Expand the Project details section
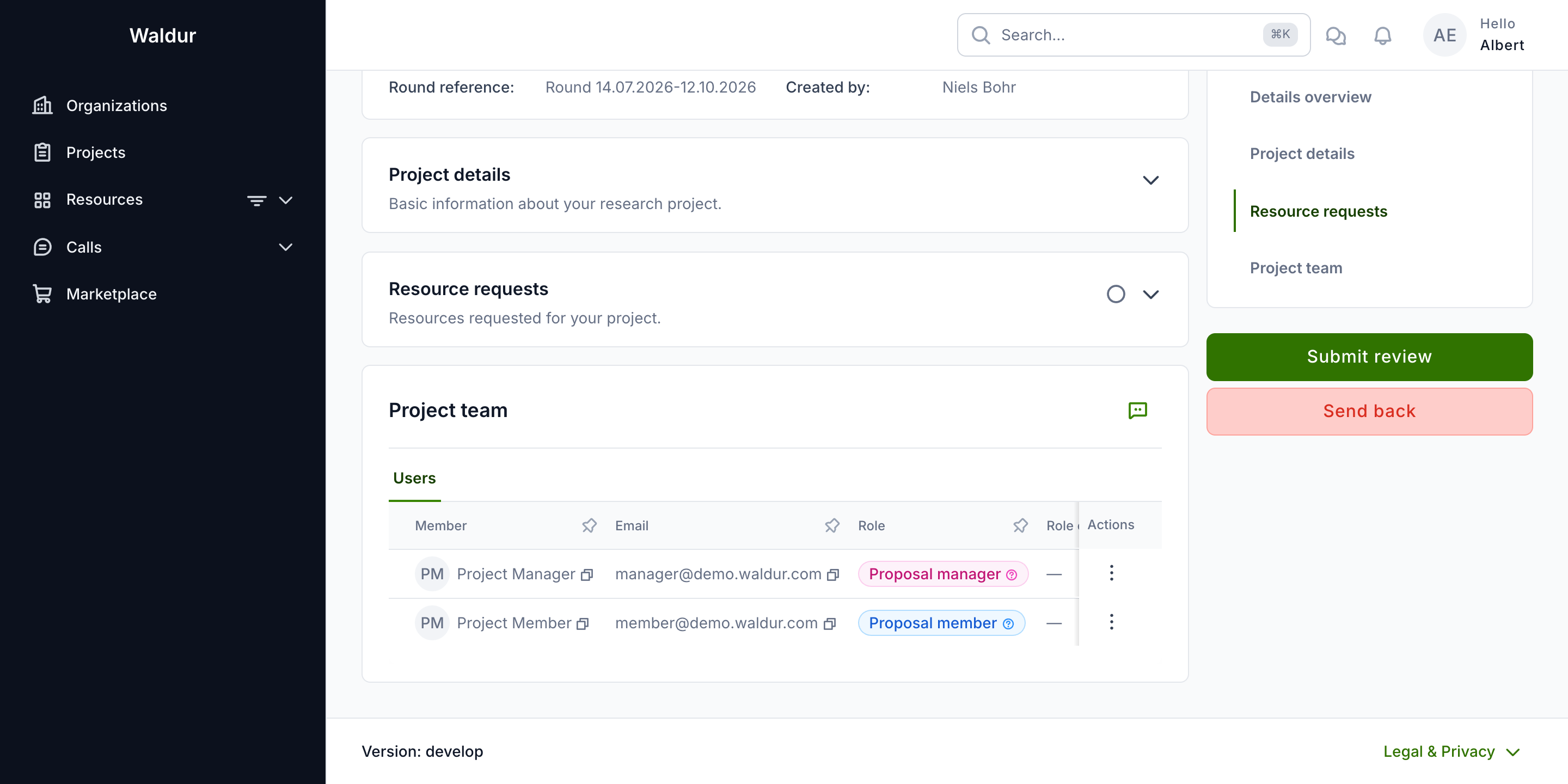1568x784 pixels. (x=1150, y=180)
